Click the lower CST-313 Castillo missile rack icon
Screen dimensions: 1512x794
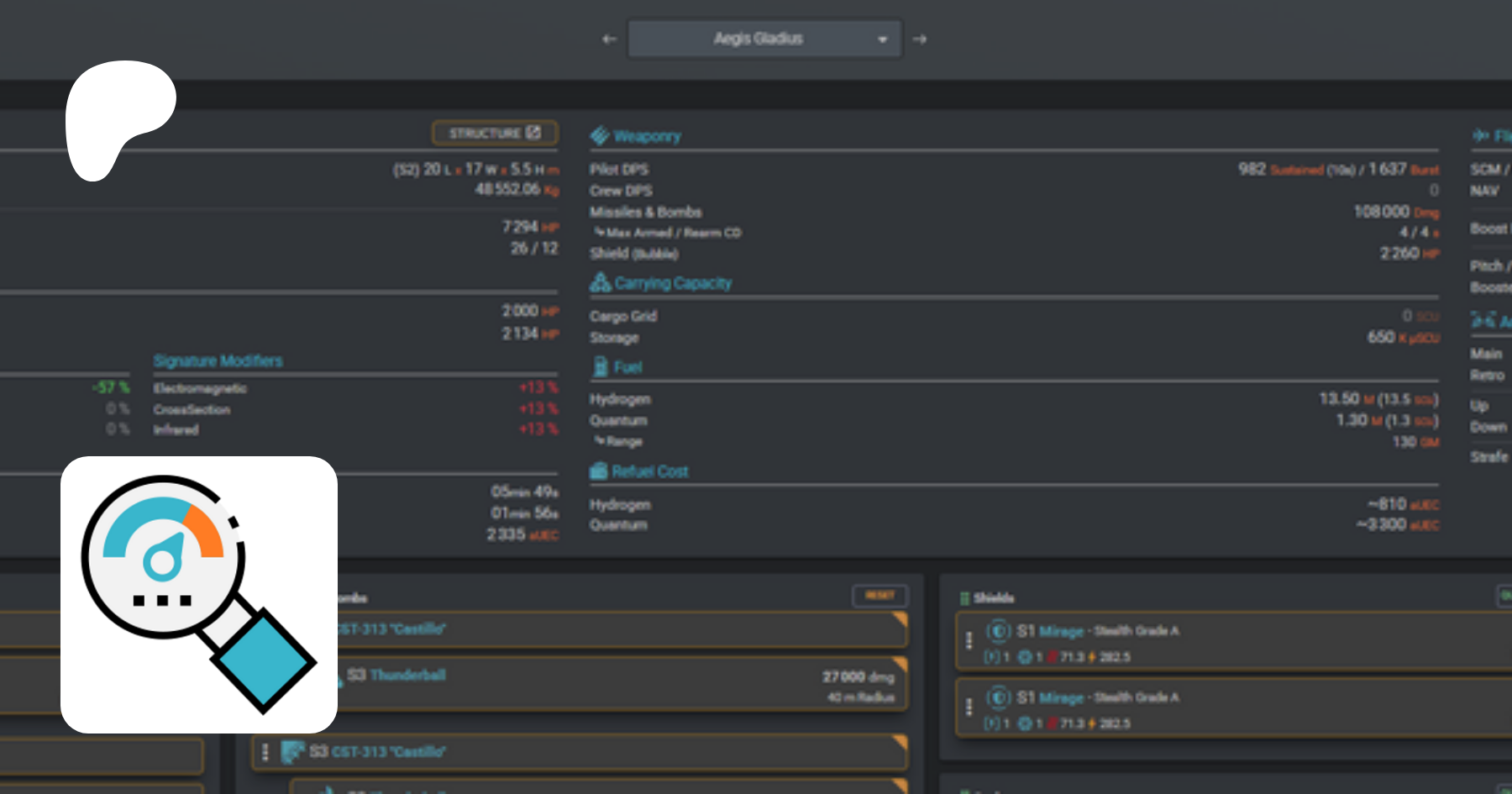pos(292,752)
